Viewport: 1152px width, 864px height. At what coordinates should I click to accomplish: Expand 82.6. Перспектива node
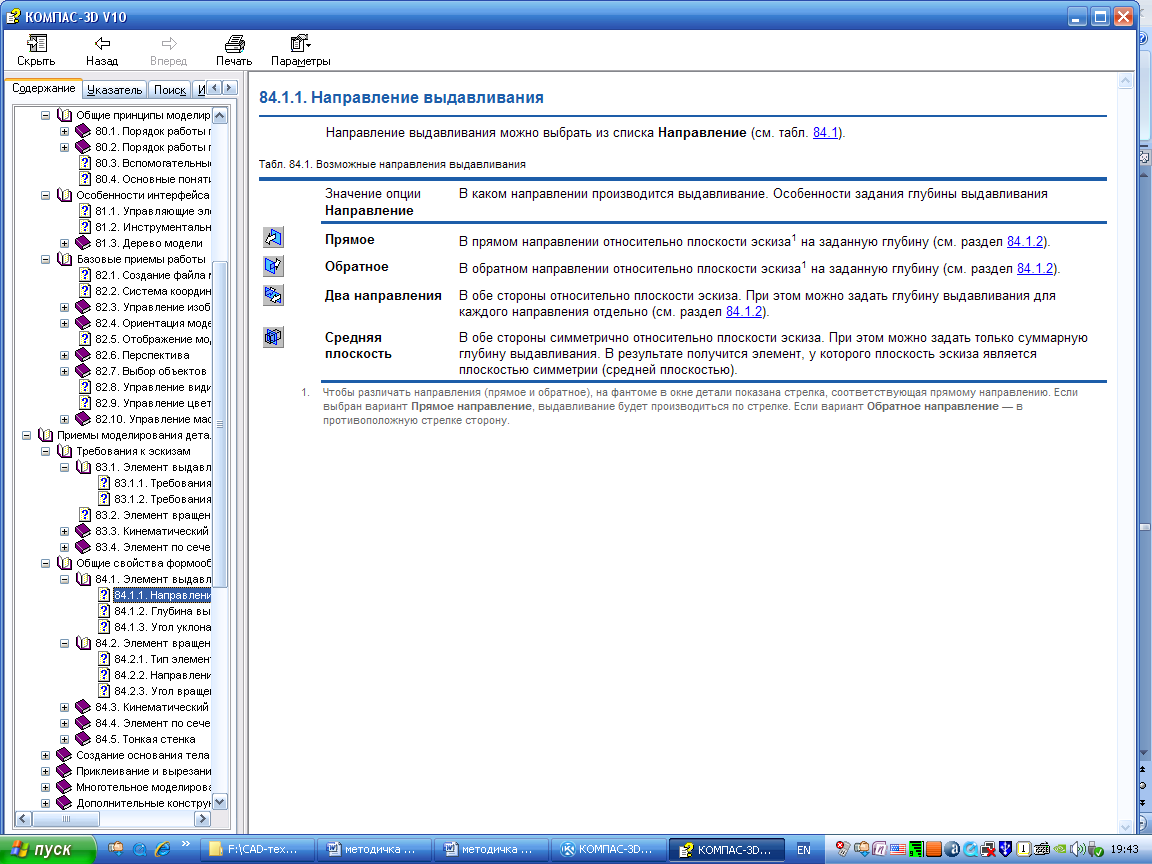pos(65,356)
